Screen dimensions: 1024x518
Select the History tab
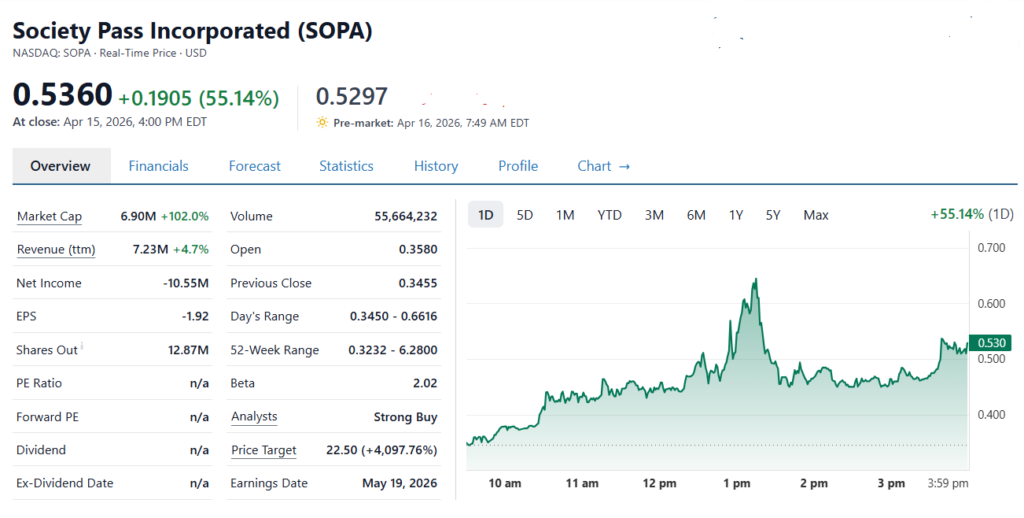pyautogui.click(x=436, y=166)
